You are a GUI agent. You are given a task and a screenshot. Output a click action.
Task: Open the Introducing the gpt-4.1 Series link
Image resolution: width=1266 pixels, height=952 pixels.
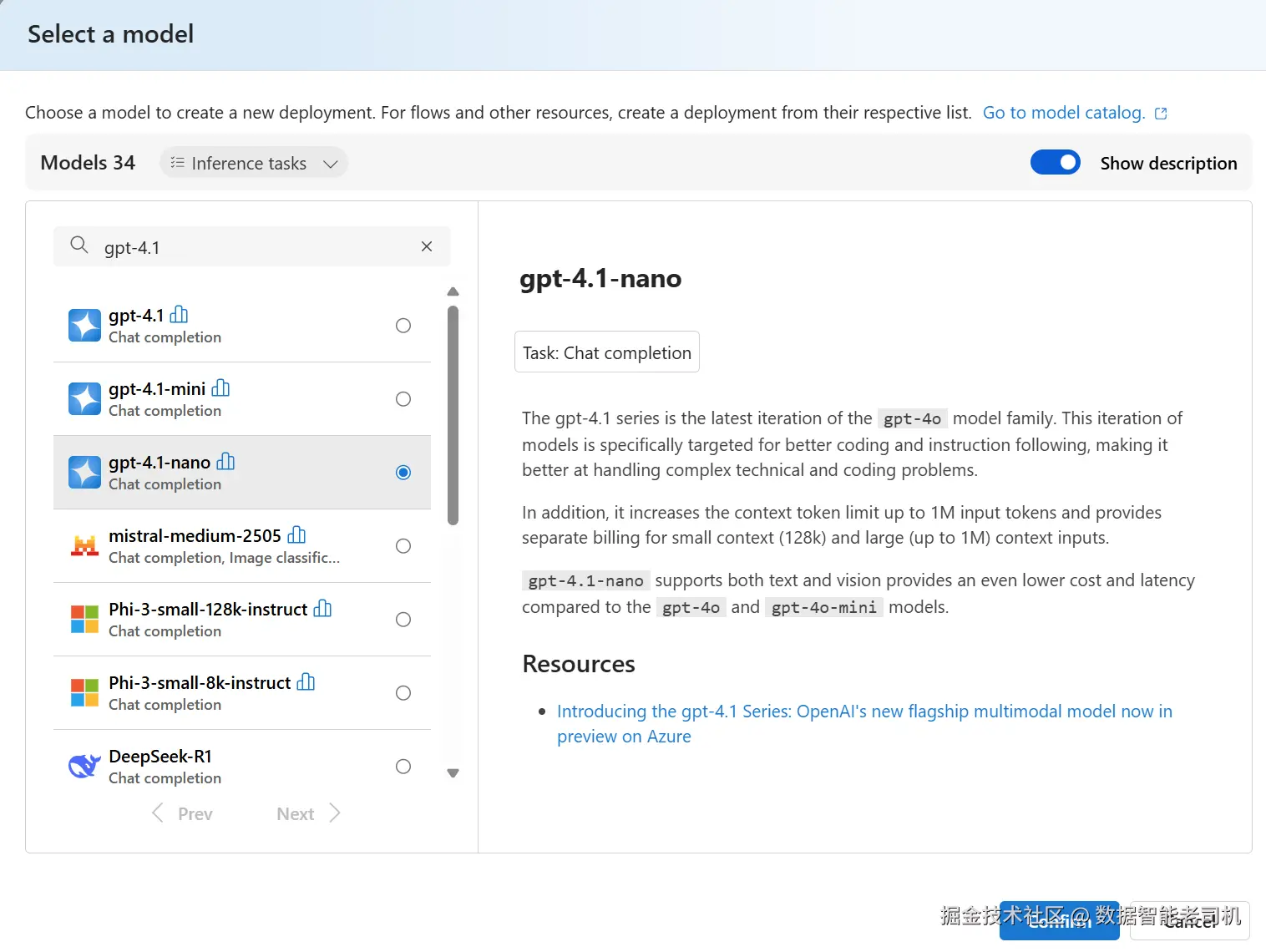[864, 723]
